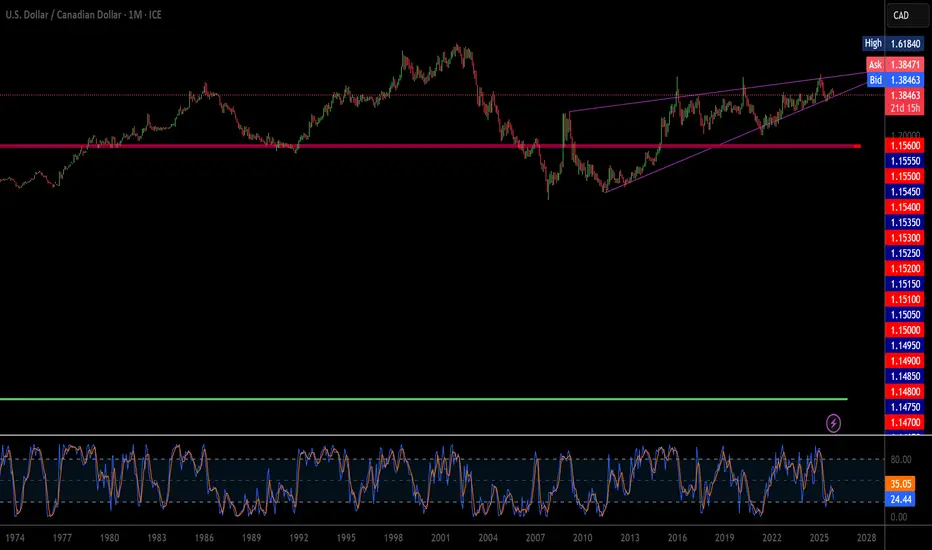Click the 1.14900 price scale label
The height and width of the screenshot is (550, 932).
(x=905, y=361)
